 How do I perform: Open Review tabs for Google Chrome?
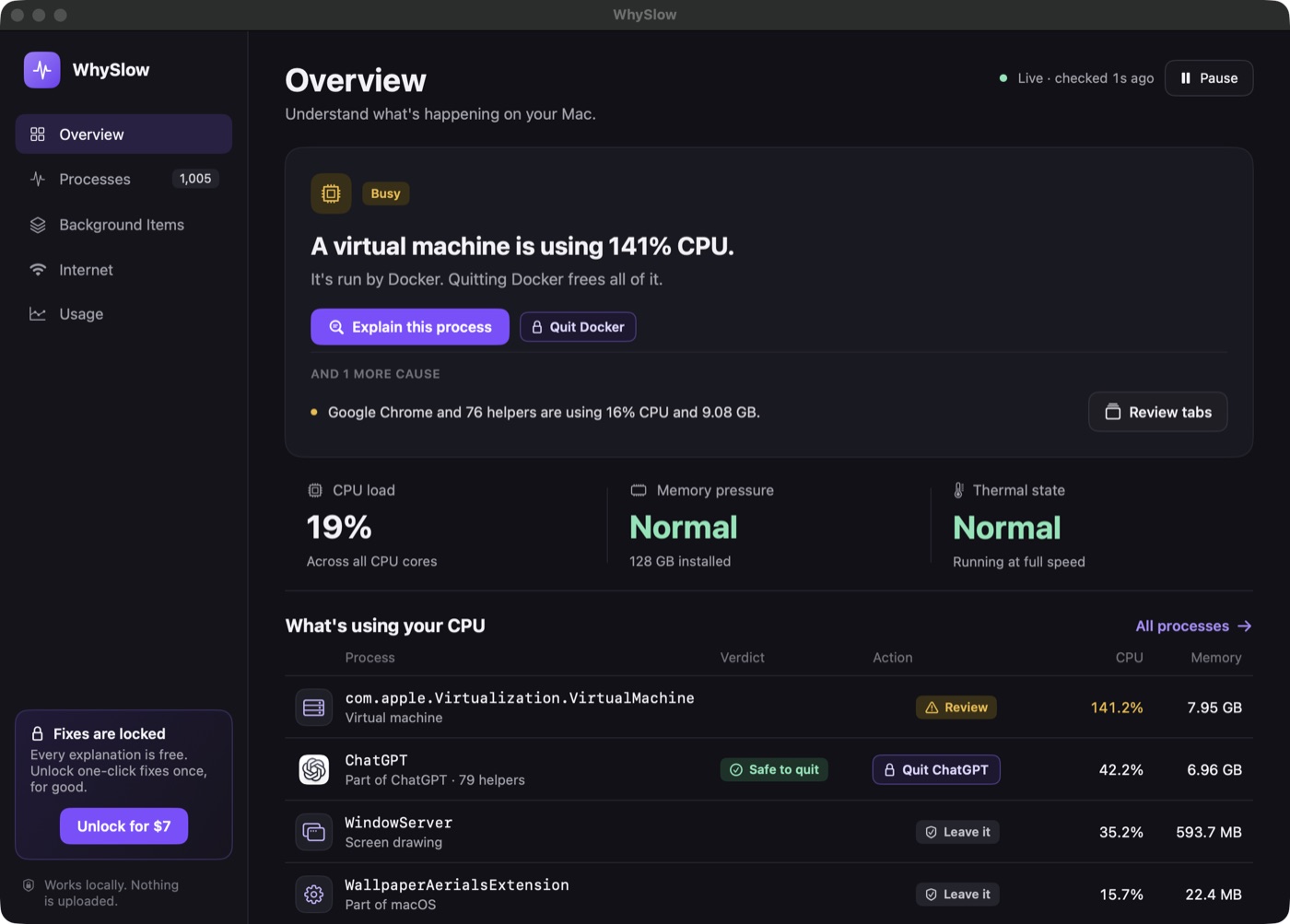pyautogui.click(x=1158, y=412)
